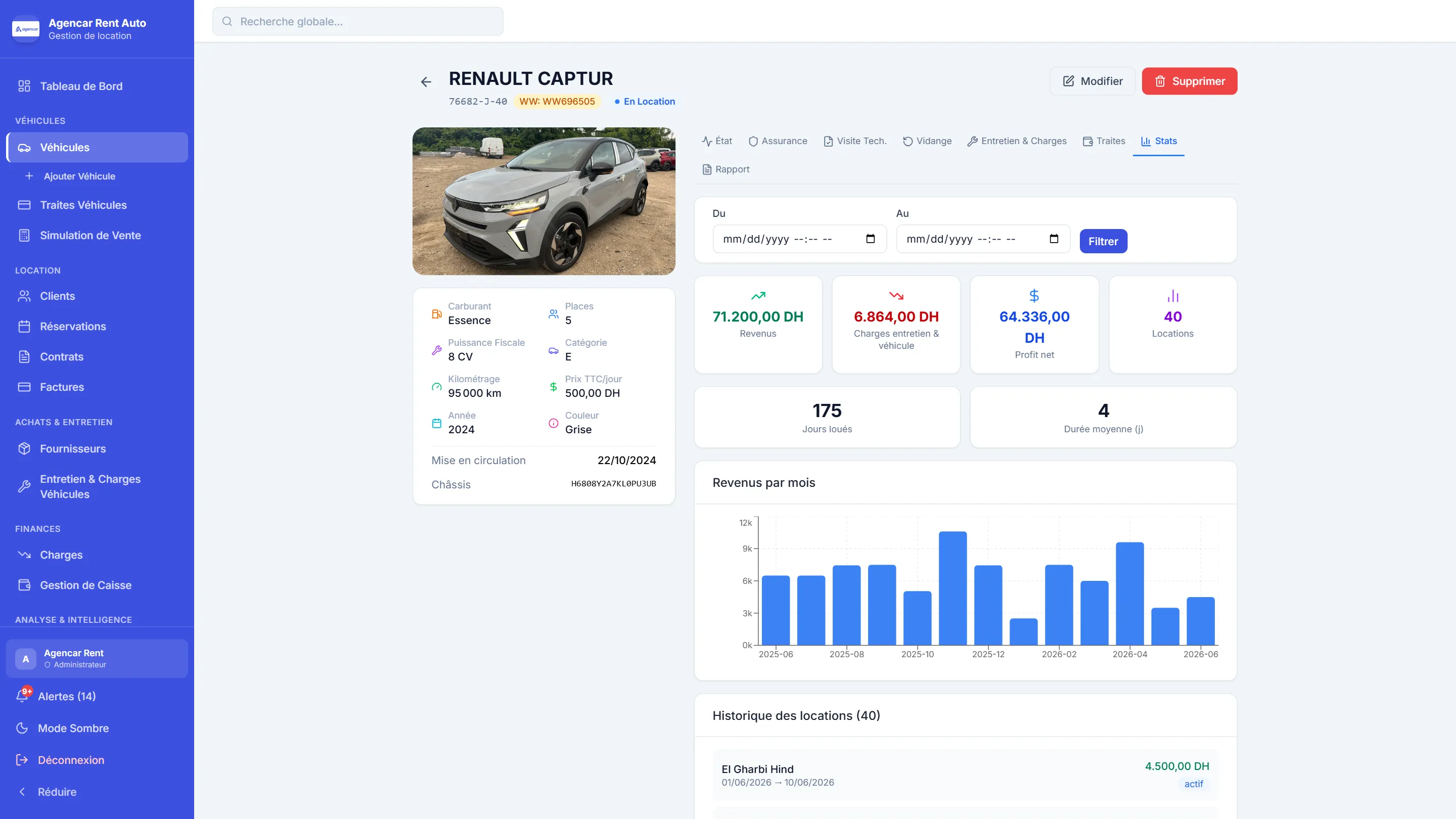Click the moon icon for Mode Sombre
This screenshot has height=819, width=1456.
pos(22,728)
